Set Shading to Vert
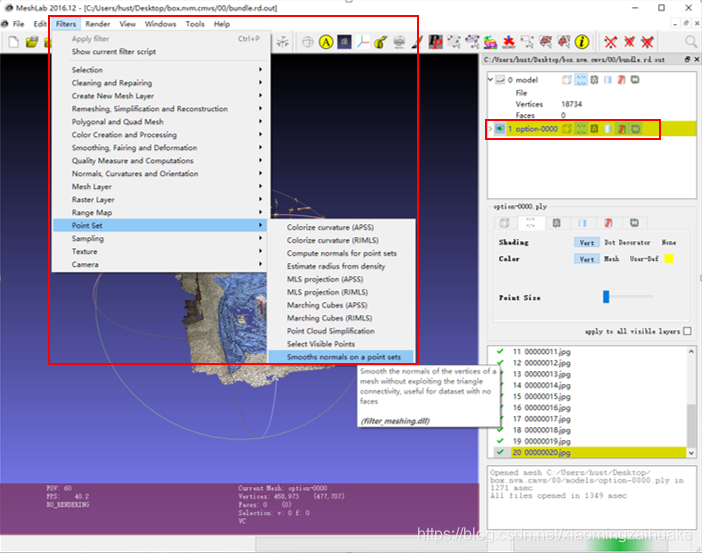The image size is (702, 553). coord(586,242)
